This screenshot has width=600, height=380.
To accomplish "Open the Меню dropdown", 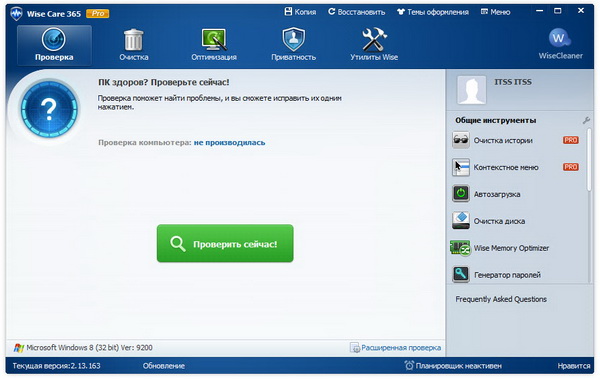I will click(496, 12).
